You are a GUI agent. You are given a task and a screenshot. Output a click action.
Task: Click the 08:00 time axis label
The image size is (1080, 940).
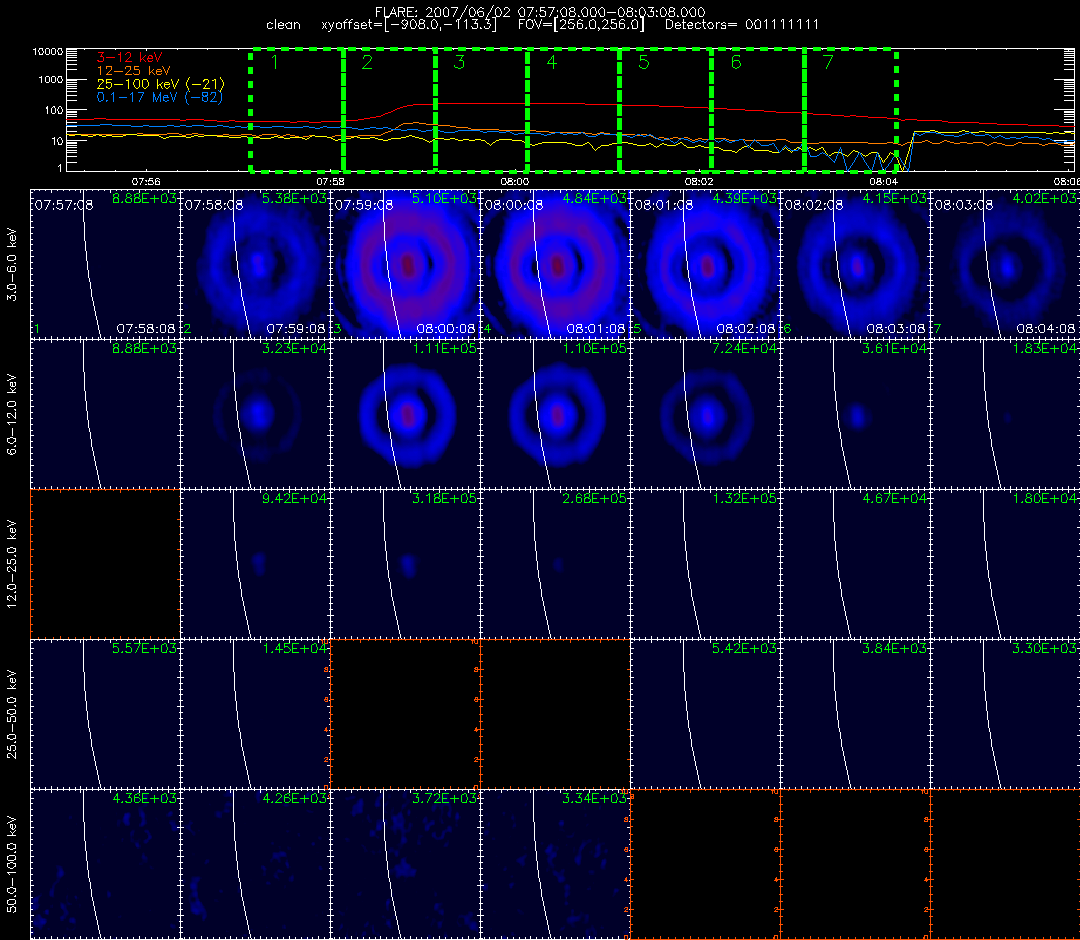click(x=515, y=181)
